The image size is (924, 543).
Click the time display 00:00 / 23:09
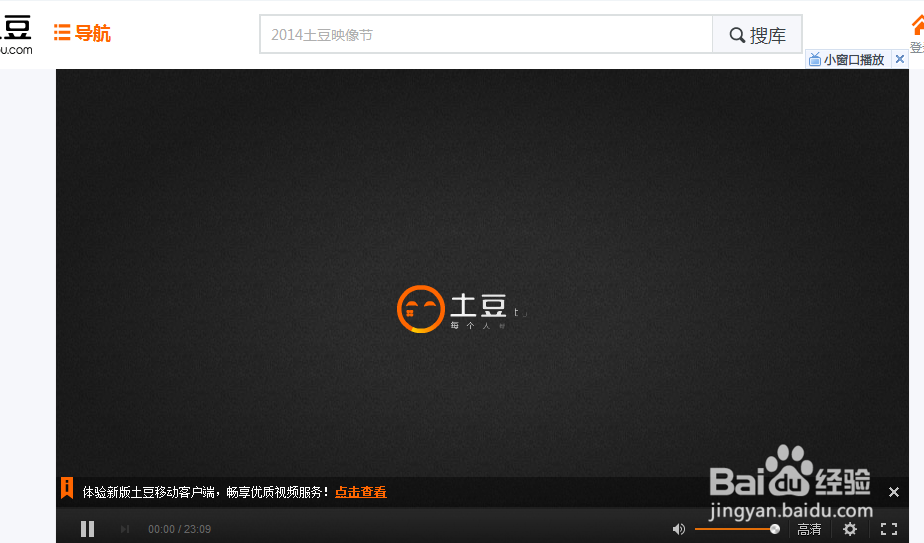pyautogui.click(x=179, y=529)
